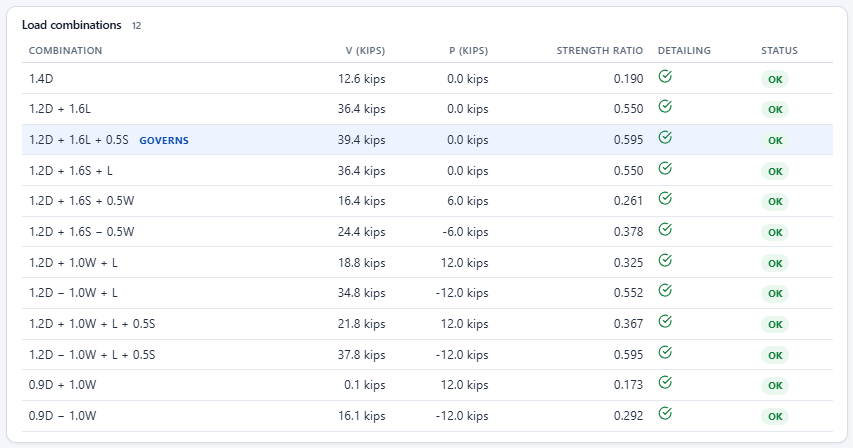Select the 0.9D − 1.0W combination name
853x448 pixels.
(63, 416)
